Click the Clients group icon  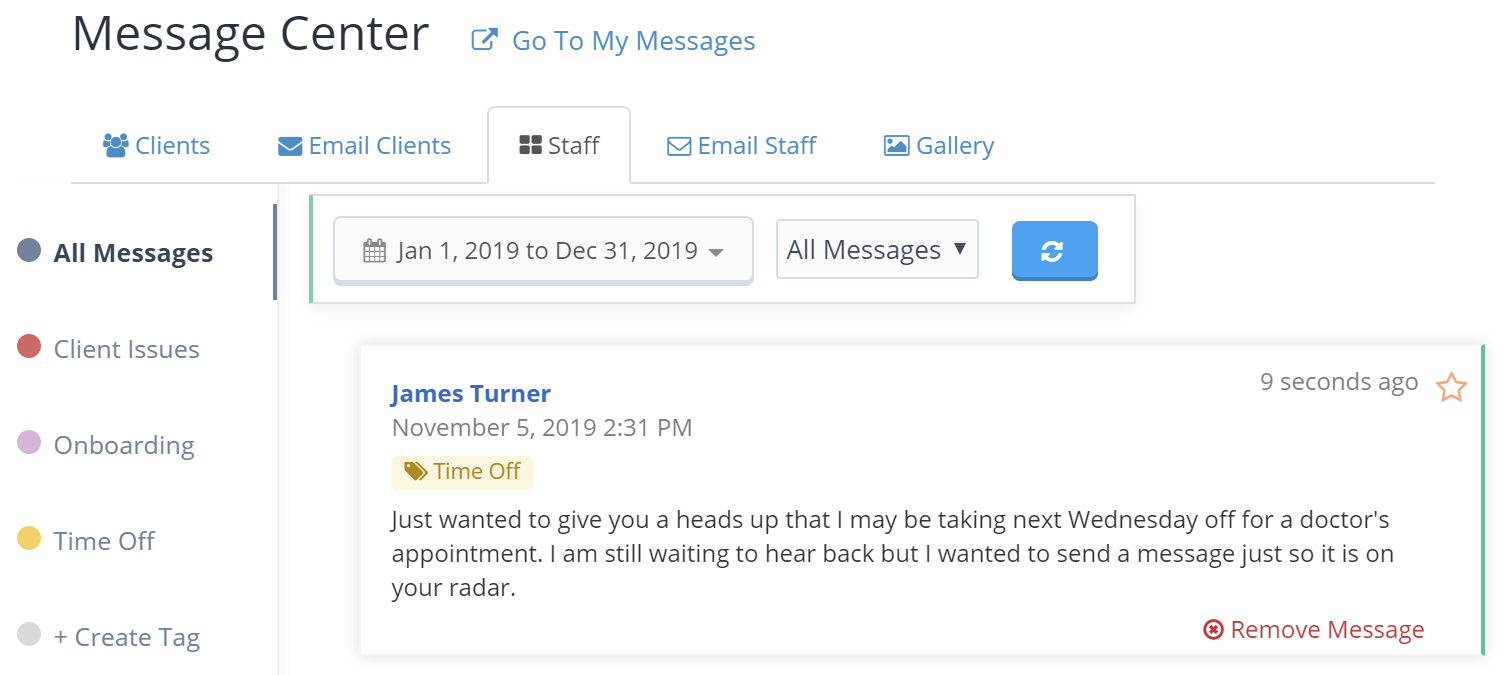pos(116,146)
